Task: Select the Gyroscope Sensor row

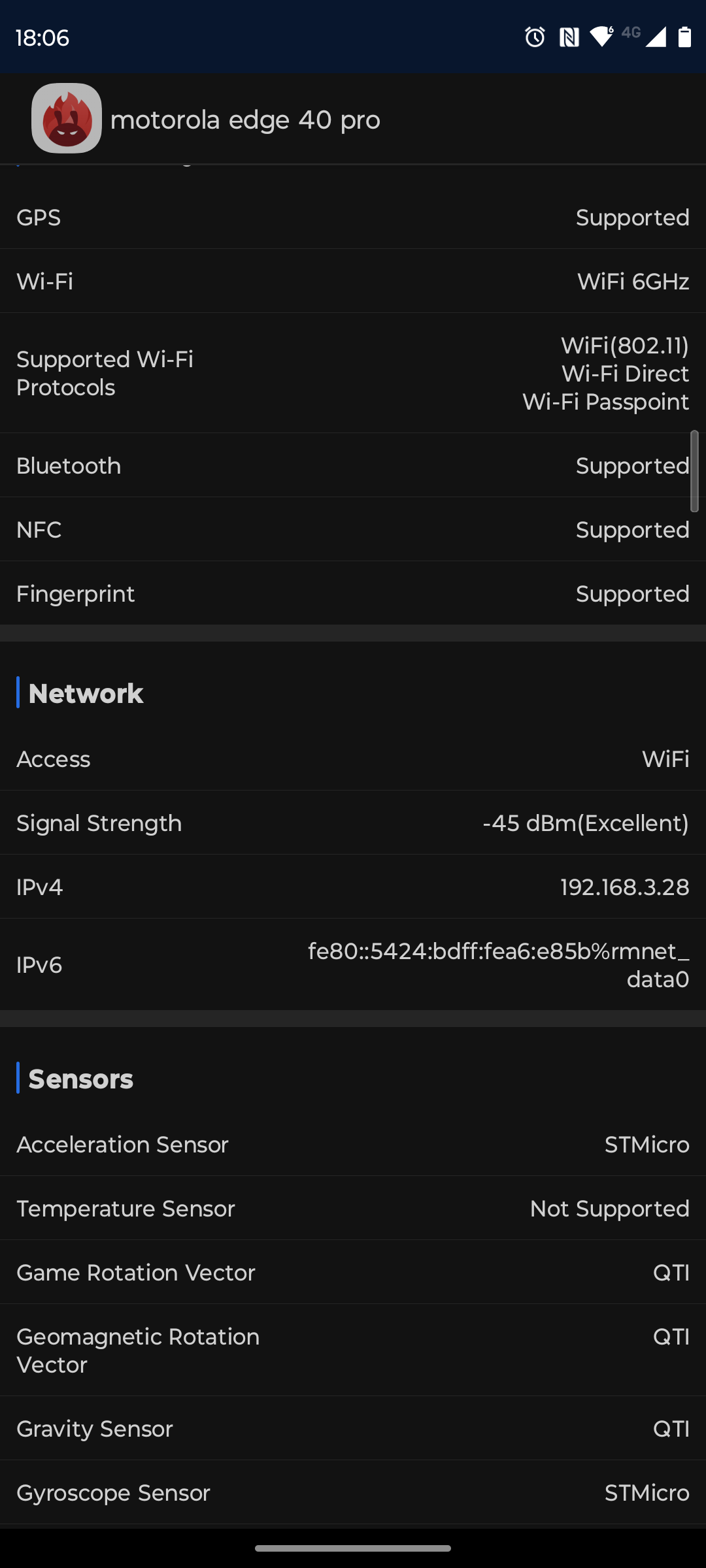Action: pos(353,1493)
